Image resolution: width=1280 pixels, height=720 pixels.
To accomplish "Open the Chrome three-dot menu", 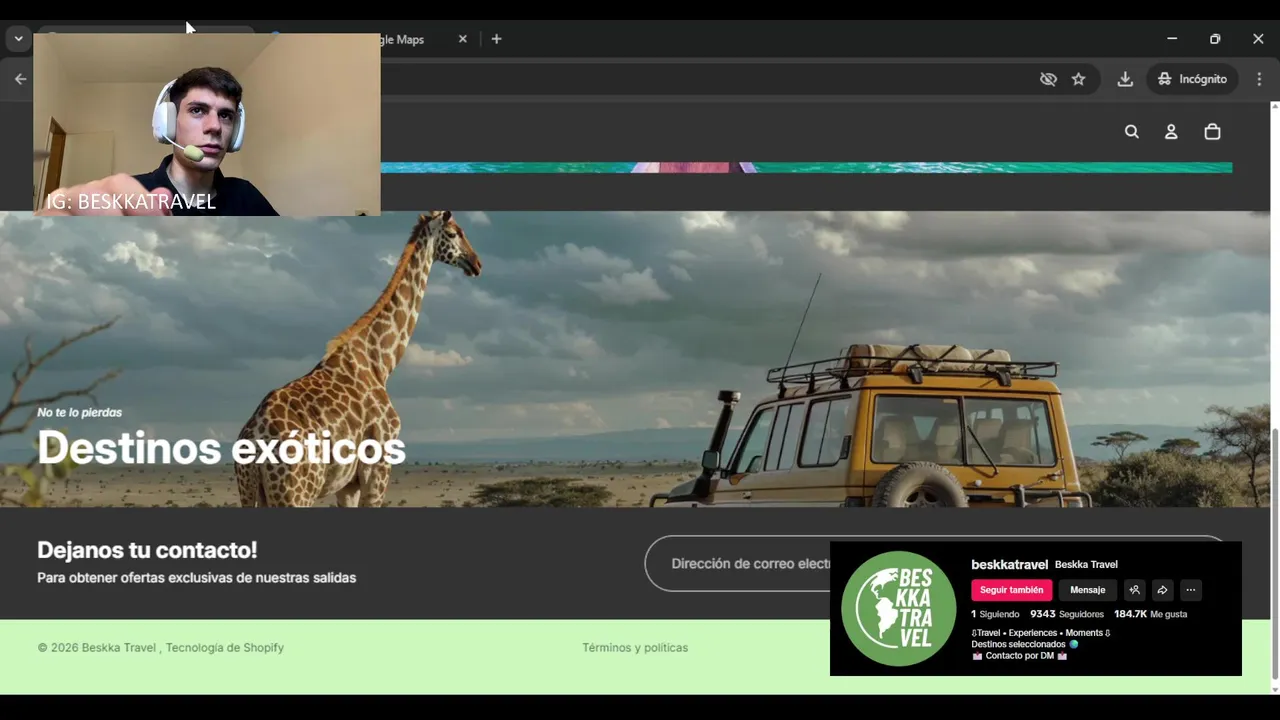I will click(1259, 79).
